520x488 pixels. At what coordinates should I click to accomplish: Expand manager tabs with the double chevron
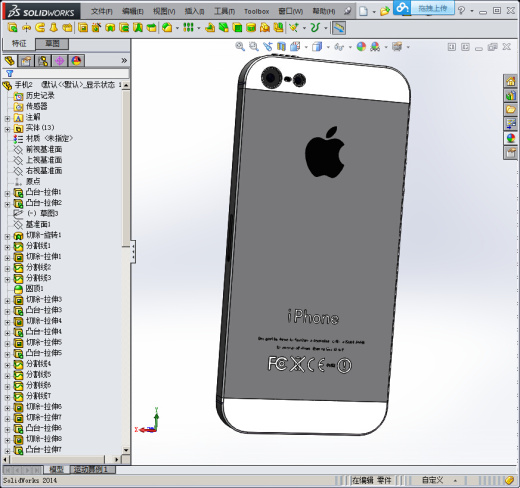[x=124, y=60]
